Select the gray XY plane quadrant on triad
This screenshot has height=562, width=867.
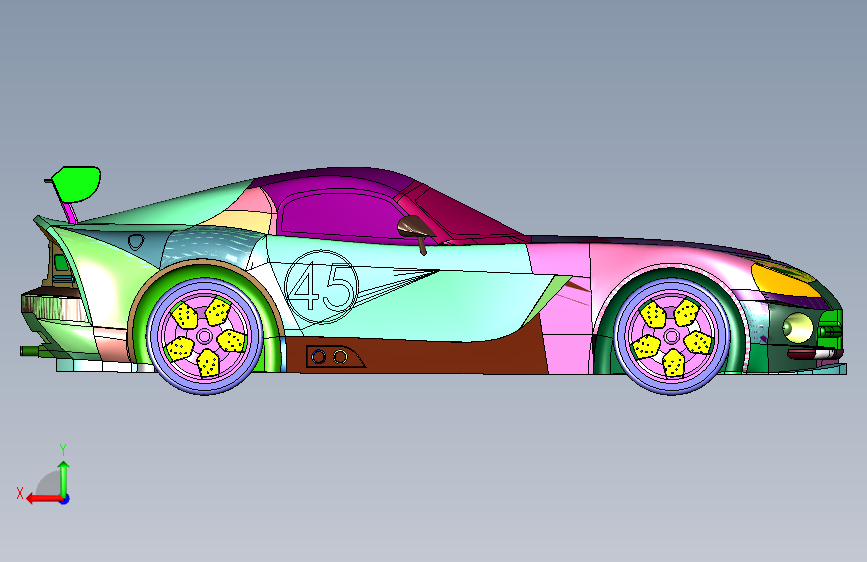click(x=49, y=484)
